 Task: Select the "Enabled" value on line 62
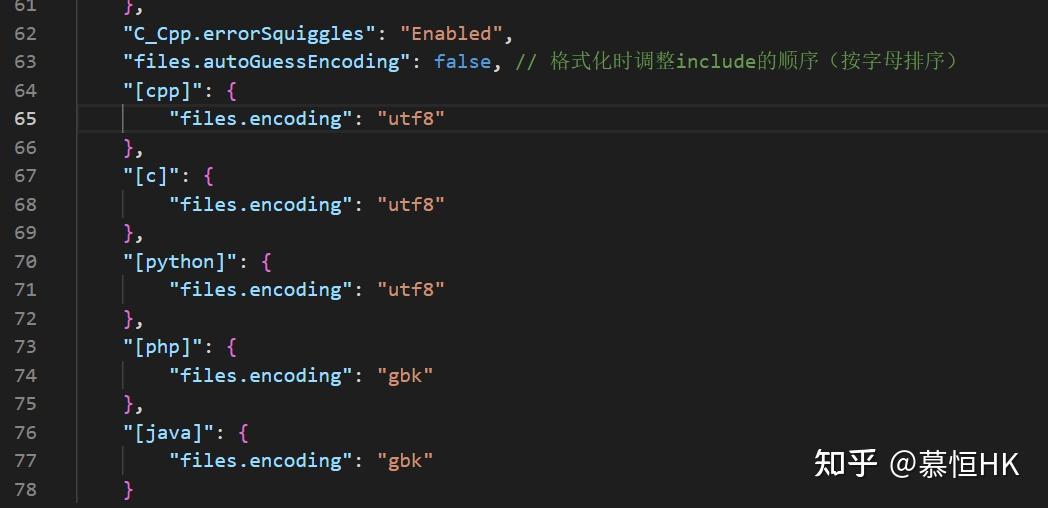coord(452,33)
